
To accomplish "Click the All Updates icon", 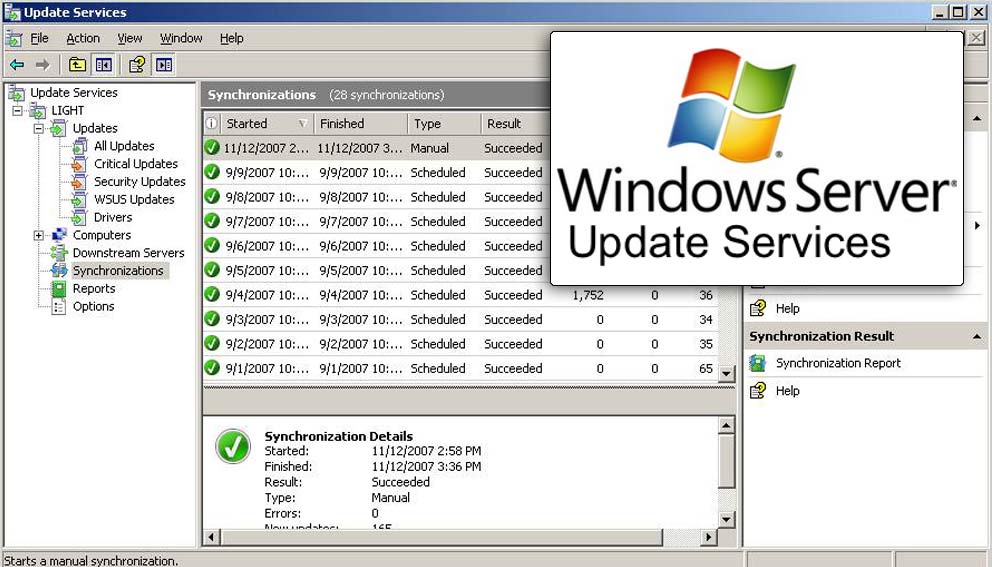I will tap(79, 147).
